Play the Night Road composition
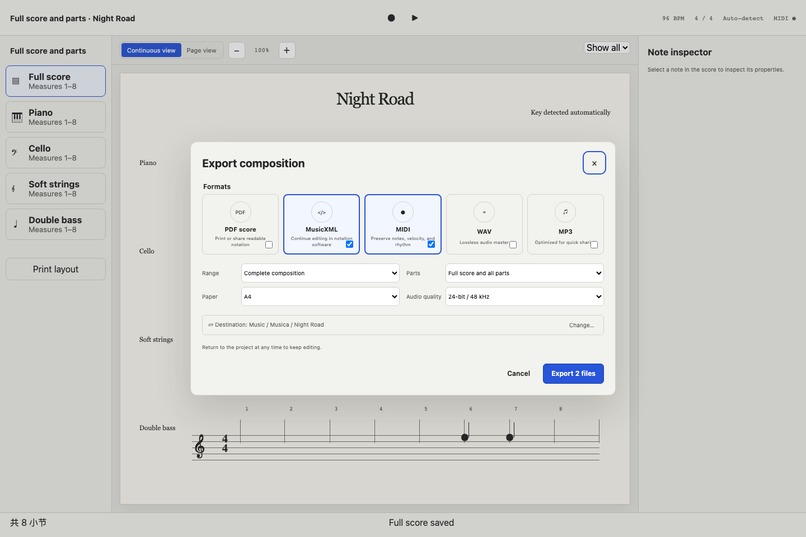The height and width of the screenshot is (537, 806). (x=414, y=18)
